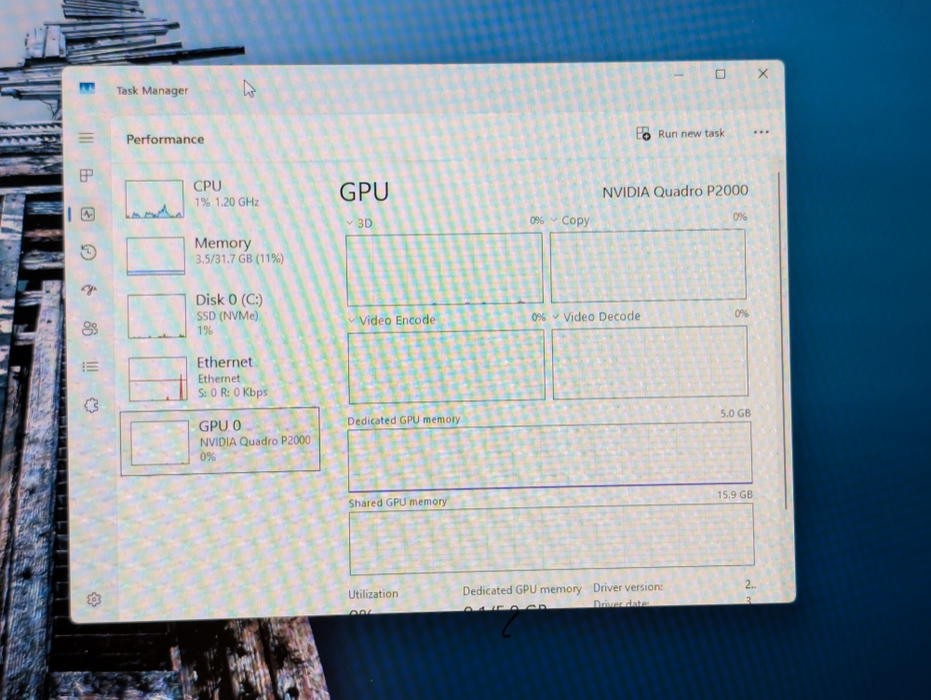Screen dimensions: 931x700
Task: Select GPU 0 NVIDIA Quadro P2000 entry
Action: pos(220,441)
